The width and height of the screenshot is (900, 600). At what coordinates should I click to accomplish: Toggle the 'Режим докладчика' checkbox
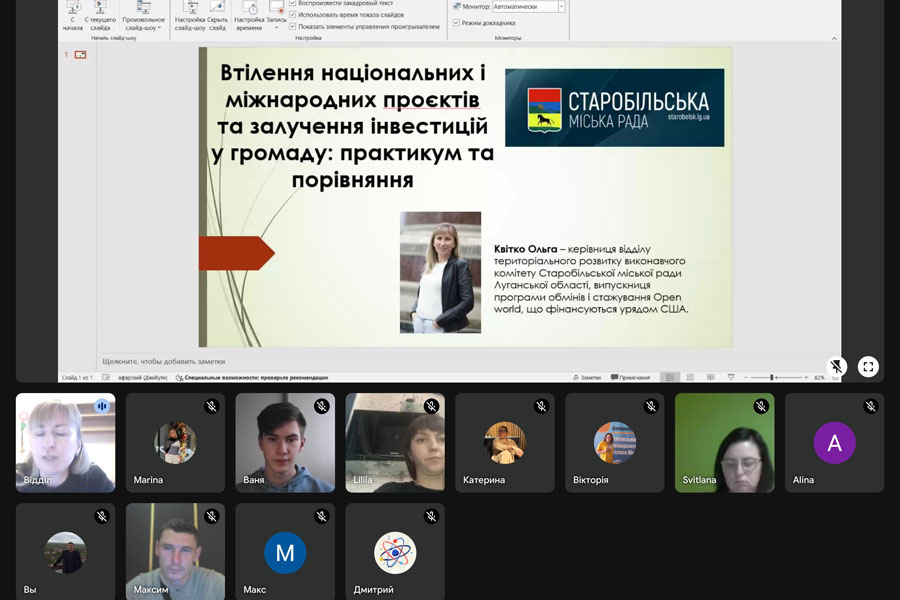[457, 22]
